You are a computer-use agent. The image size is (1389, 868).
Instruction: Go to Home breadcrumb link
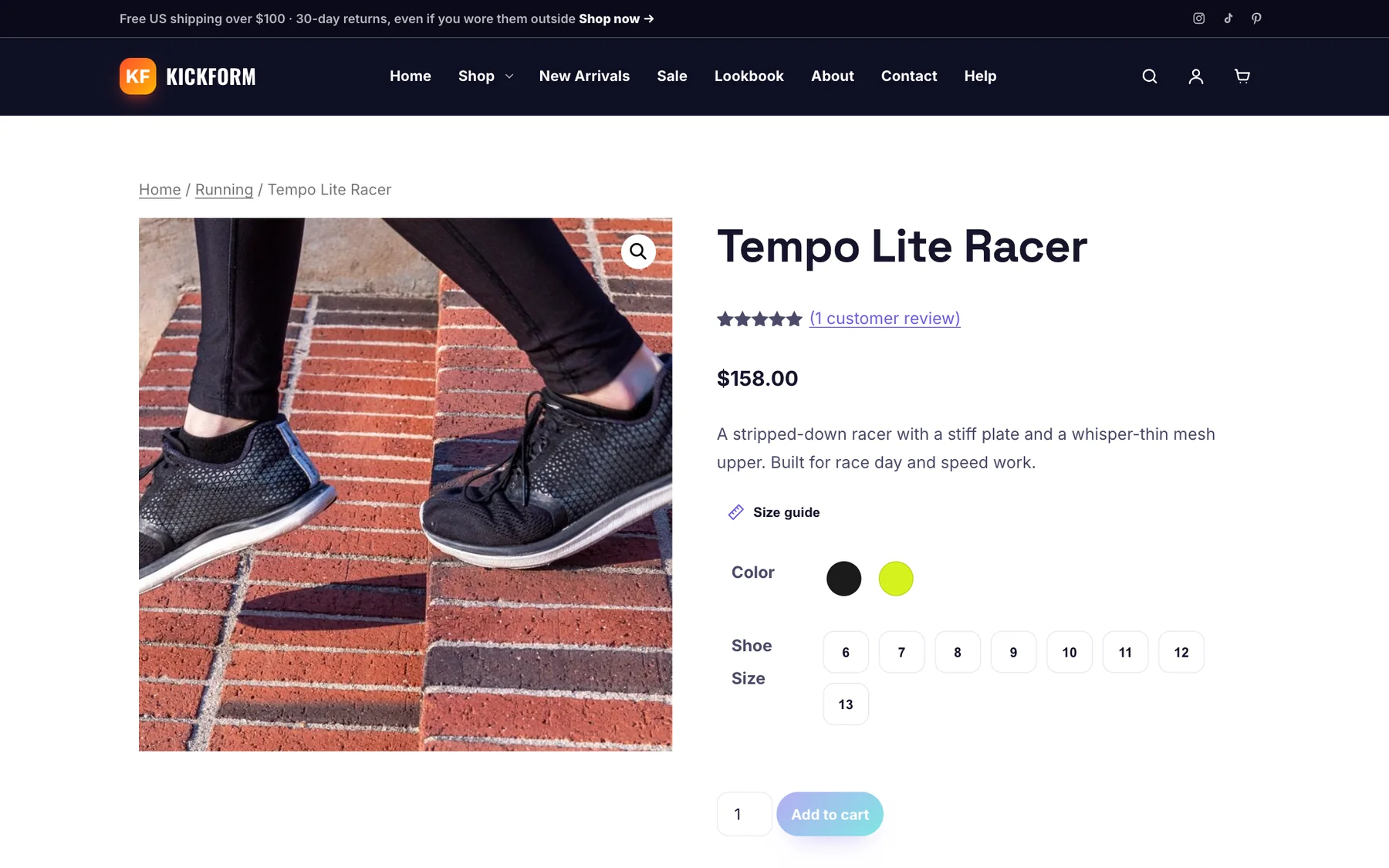tap(160, 190)
